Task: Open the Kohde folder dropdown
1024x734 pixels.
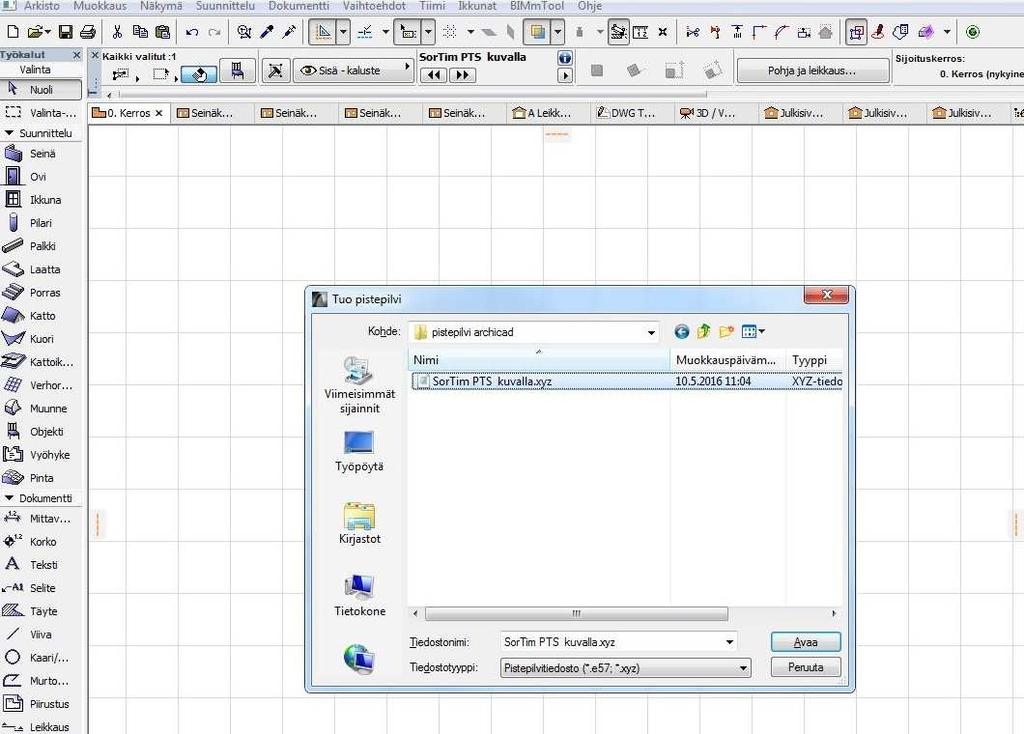Action: pos(651,332)
